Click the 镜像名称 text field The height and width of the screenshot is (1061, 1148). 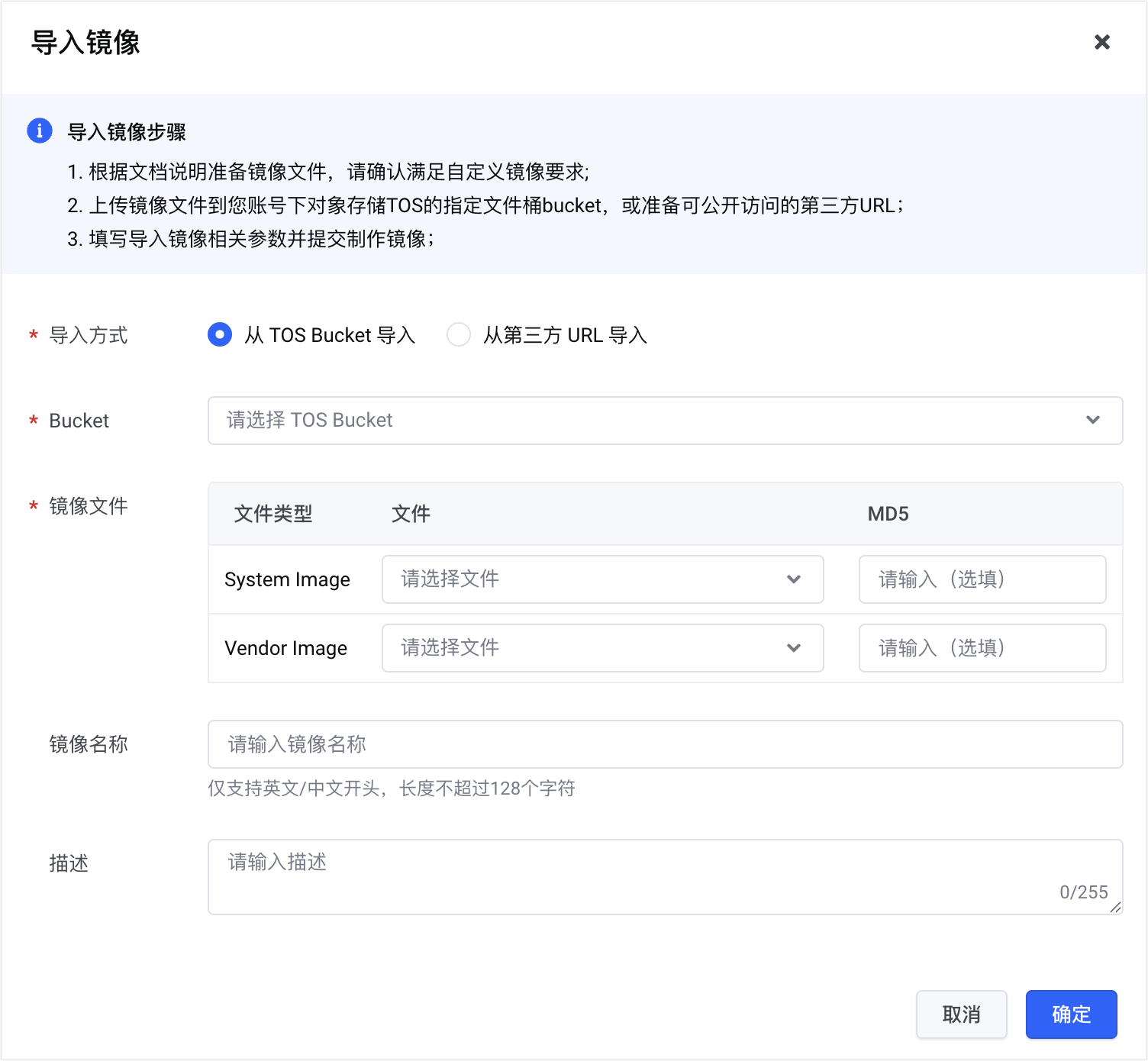coord(664,744)
